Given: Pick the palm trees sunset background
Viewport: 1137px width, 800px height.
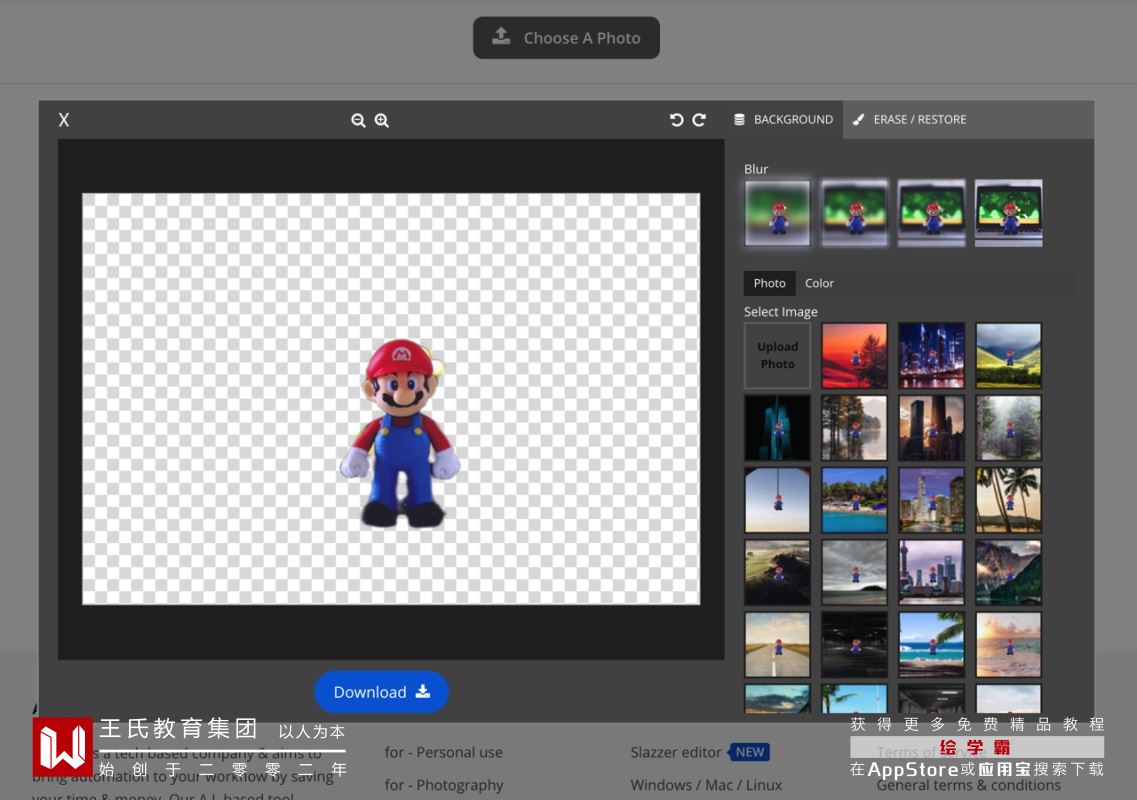Looking at the screenshot, I should (x=1008, y=500).
